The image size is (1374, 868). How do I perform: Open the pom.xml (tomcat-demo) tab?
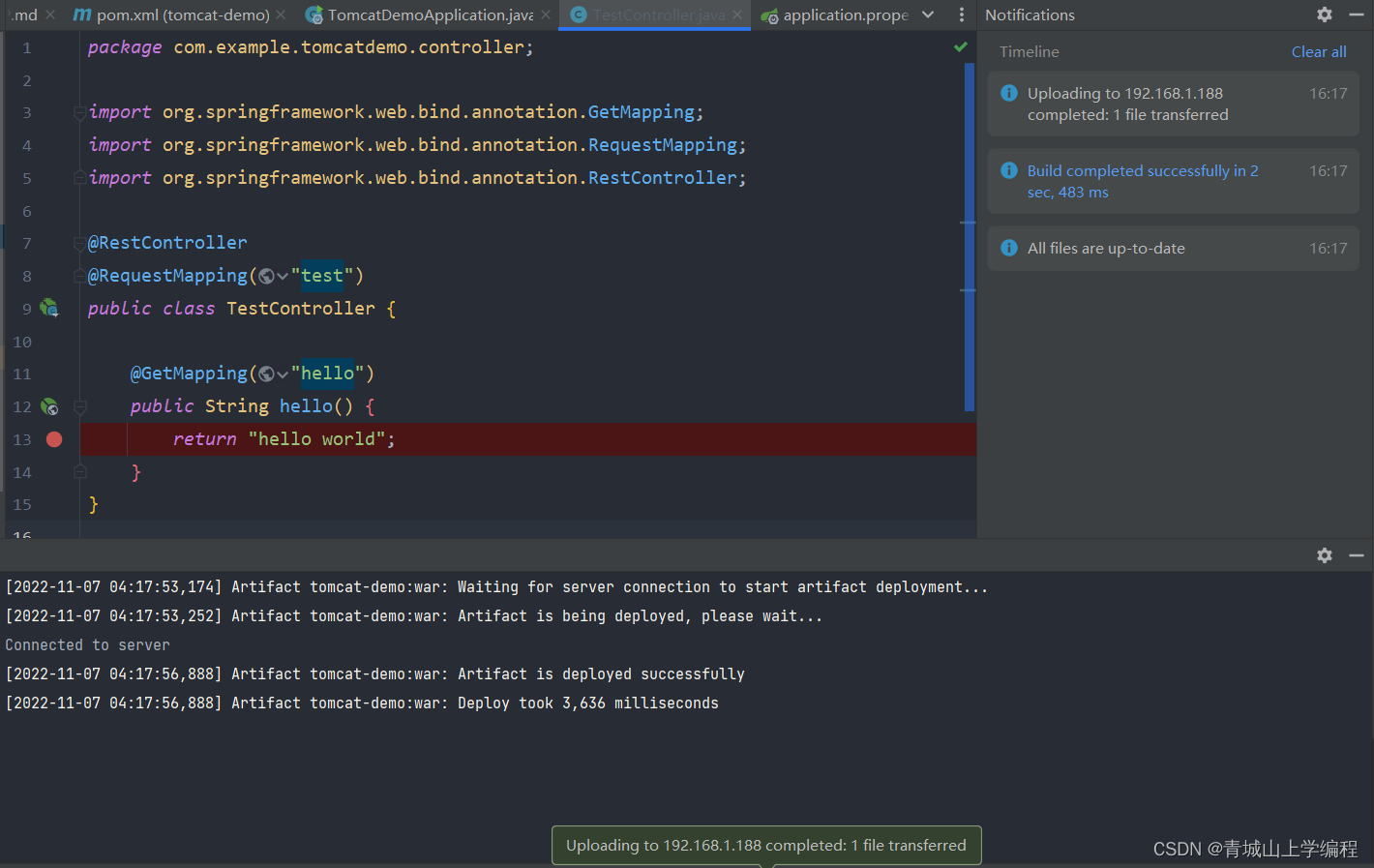tap(172, 15)
